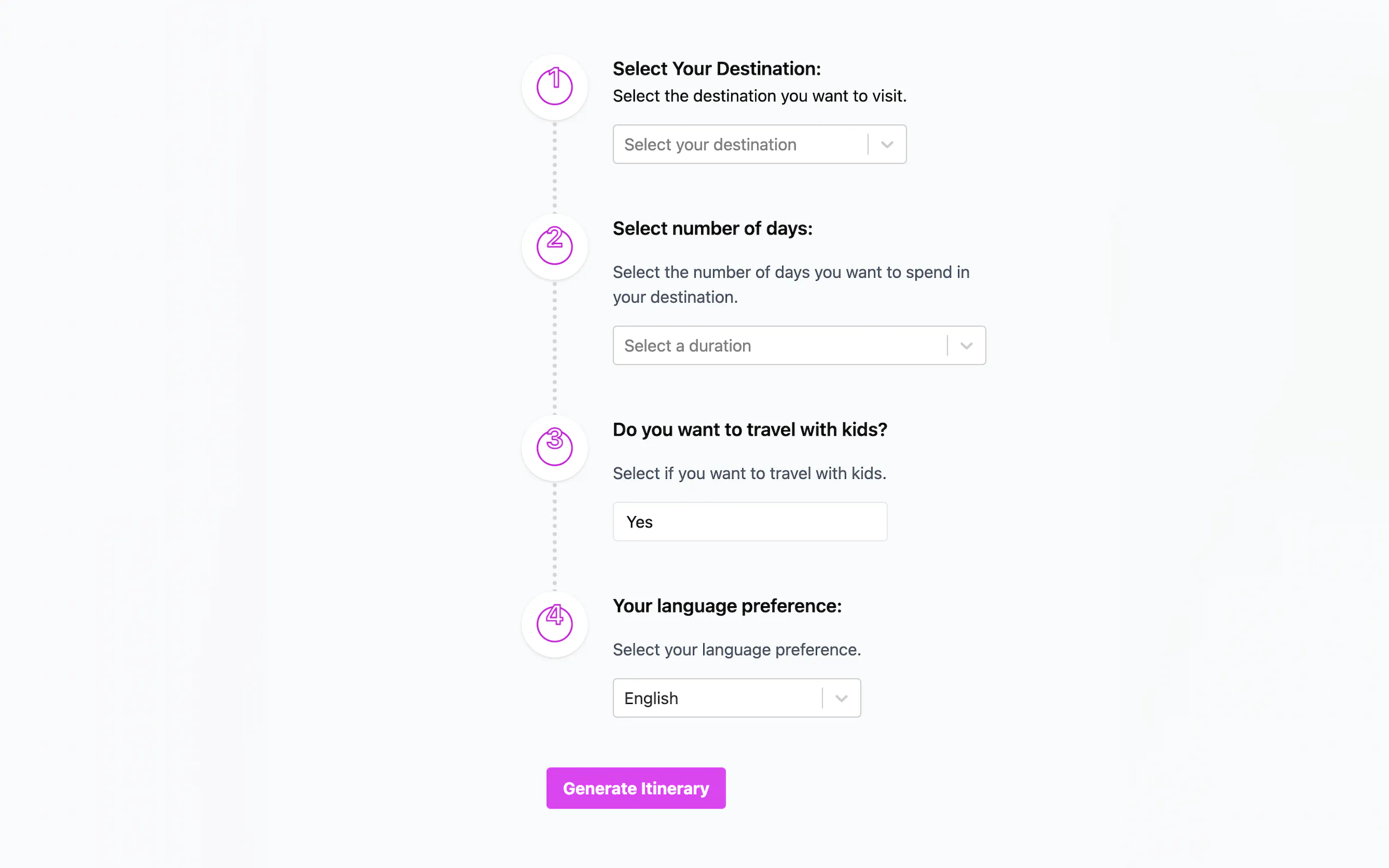This screenshot has height=868, width=1389.
Task: Click 'Select the destination you want to visit.' text
Action: pos(759,96)
